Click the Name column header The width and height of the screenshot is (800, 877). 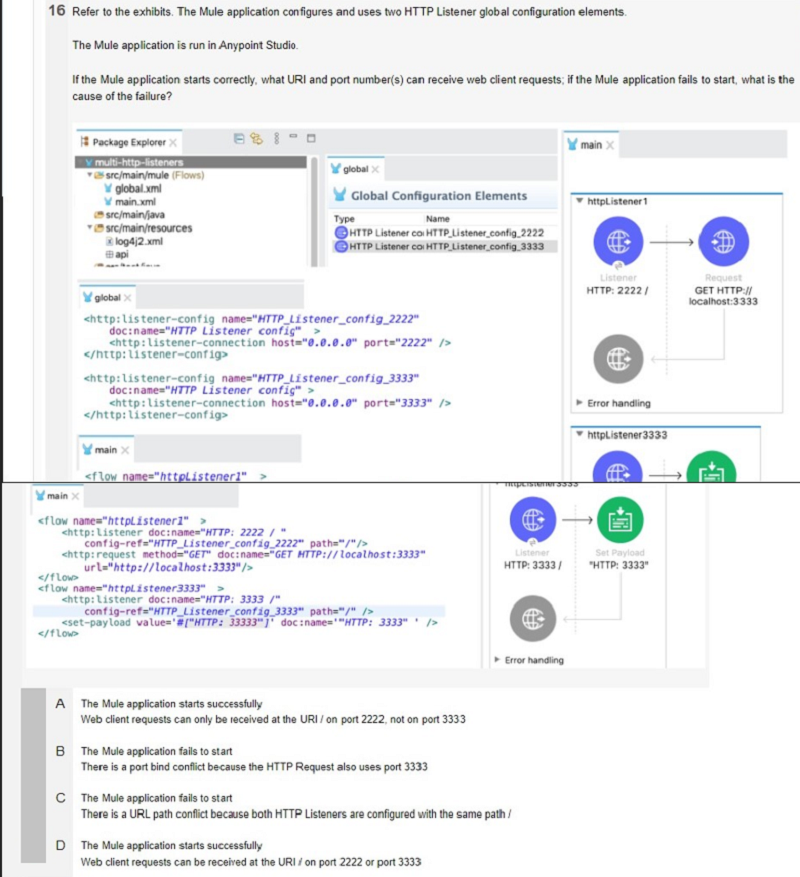pyautogui.click(x=437, y=219)
